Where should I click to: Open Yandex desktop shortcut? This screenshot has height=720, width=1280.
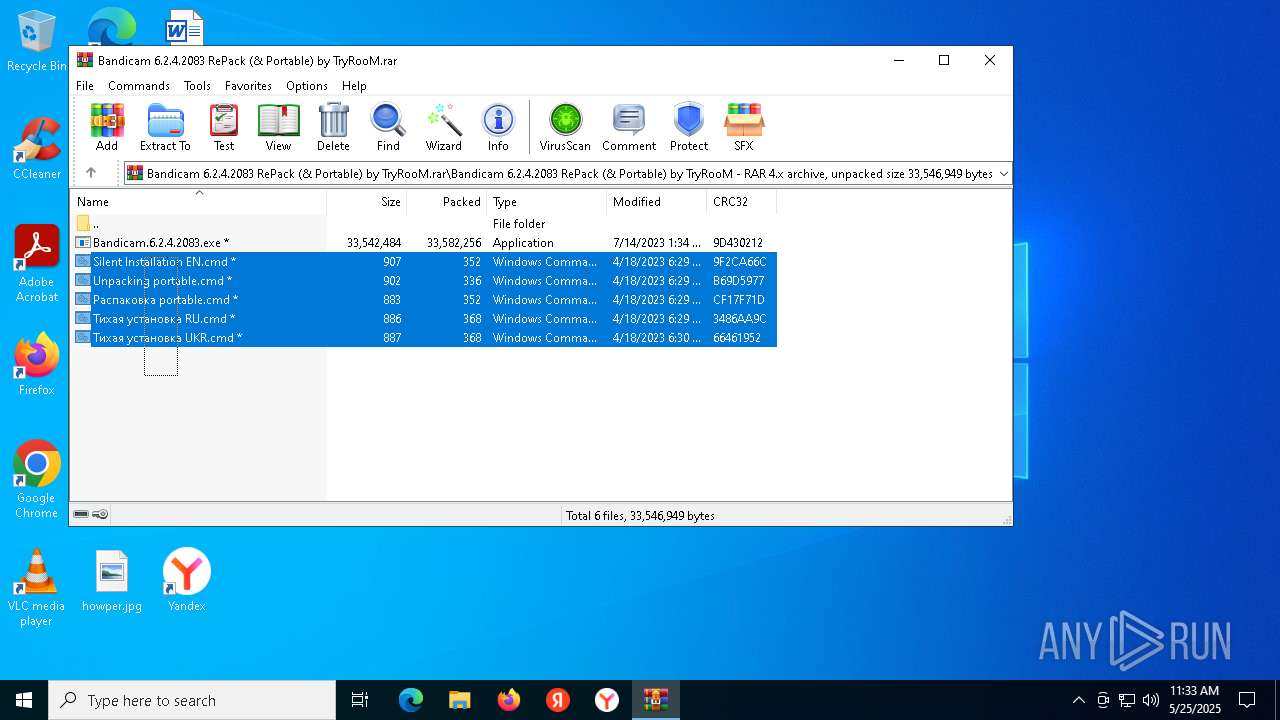187,580
